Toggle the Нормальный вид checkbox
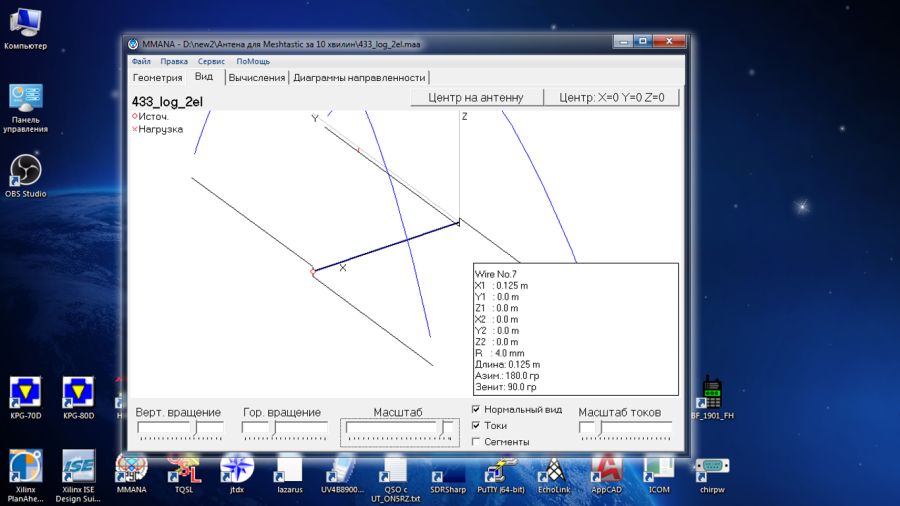900x506 pixels. 477,410
